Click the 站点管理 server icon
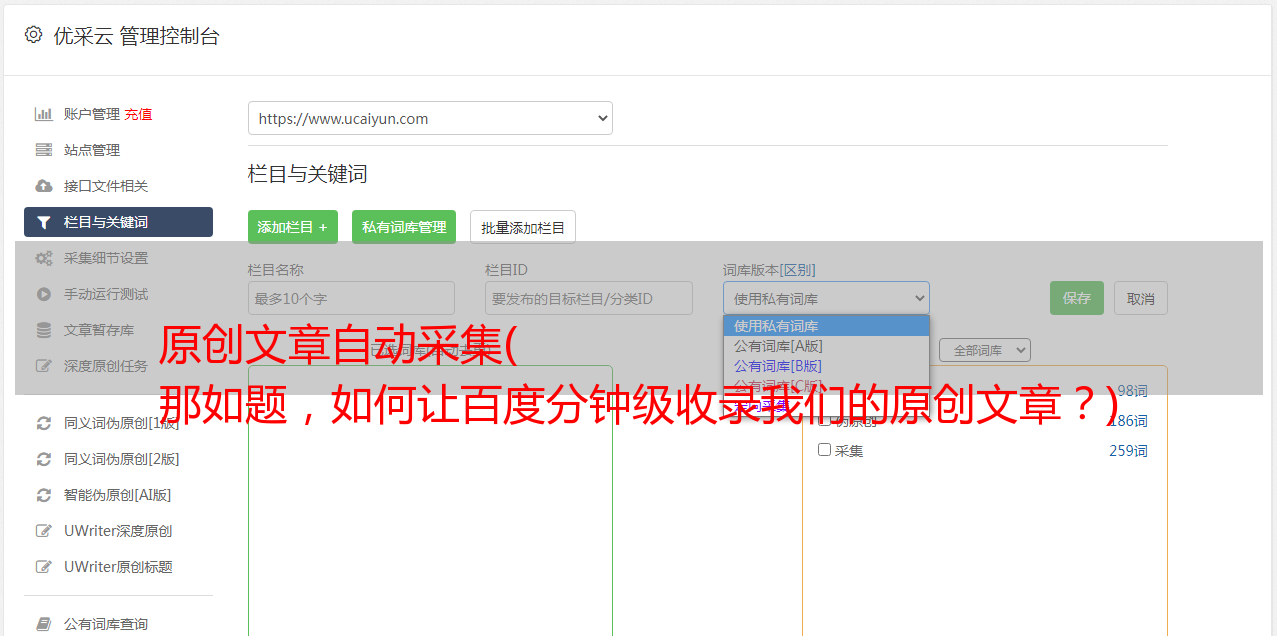The width and height of the screenshot is (1277, 636). click(x=43, y=150)
